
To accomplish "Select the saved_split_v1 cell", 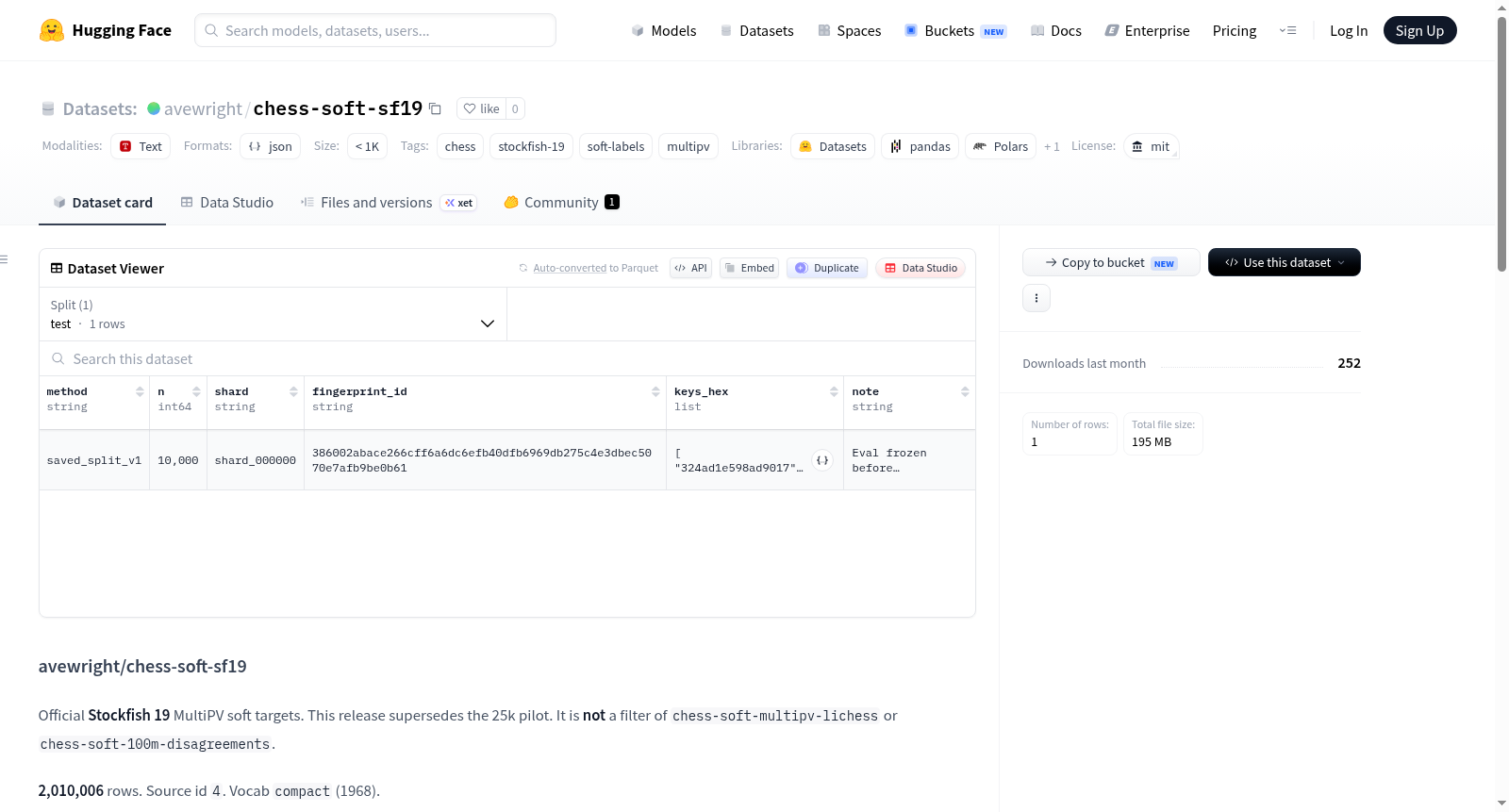I will (x=94, y=460).
